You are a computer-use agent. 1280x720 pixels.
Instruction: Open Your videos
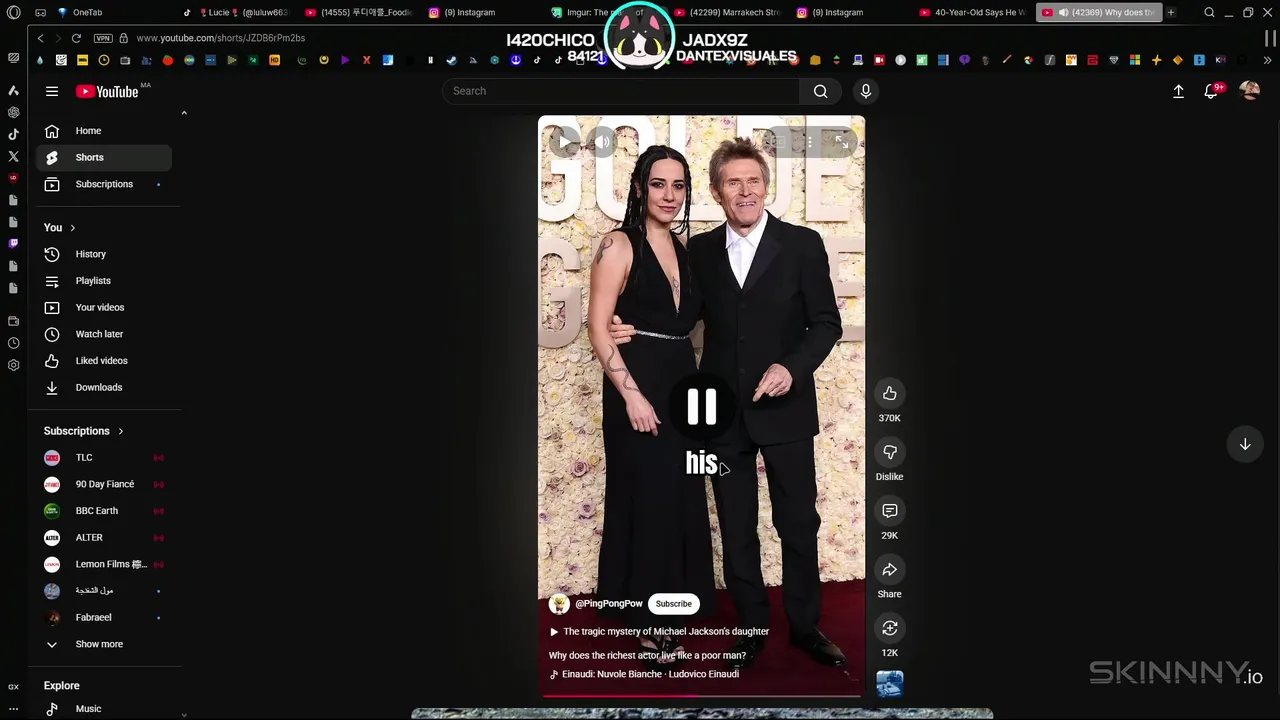[103, 307]
